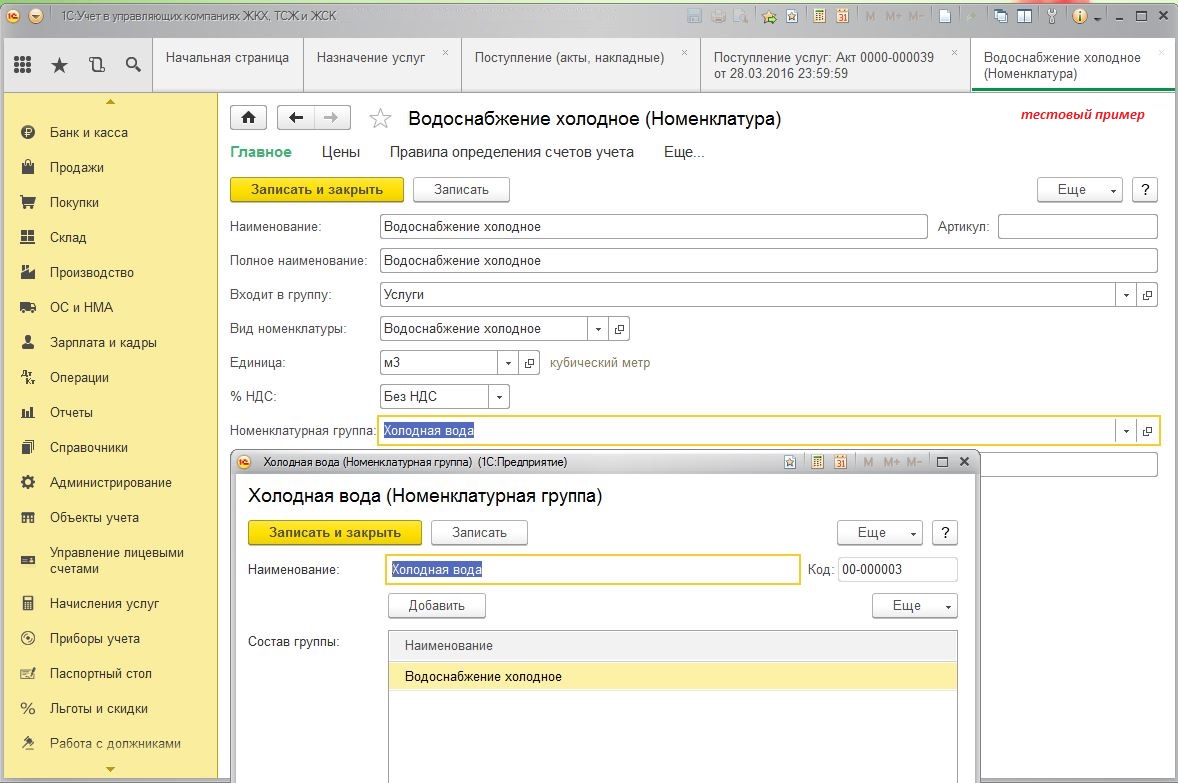Click the search magnifier icon
The height and width of the screenshot is (783, 1178).
point(133,65)
